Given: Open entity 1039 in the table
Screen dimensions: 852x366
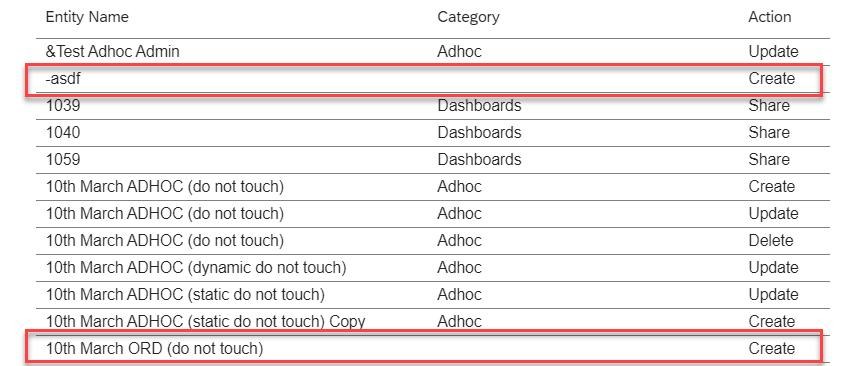Looking at the screenshot, I should (62, 105).
